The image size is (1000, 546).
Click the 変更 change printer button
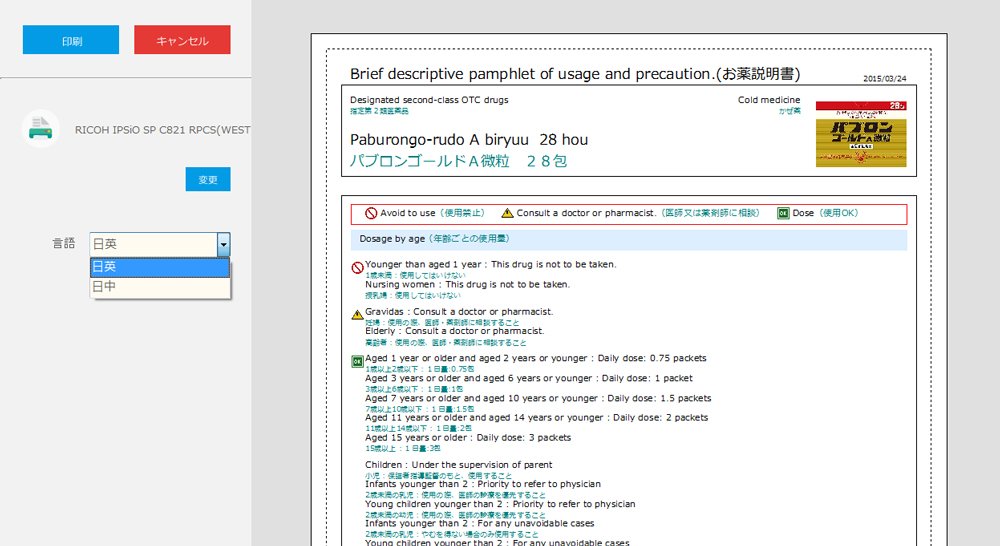tap(208, 179)
